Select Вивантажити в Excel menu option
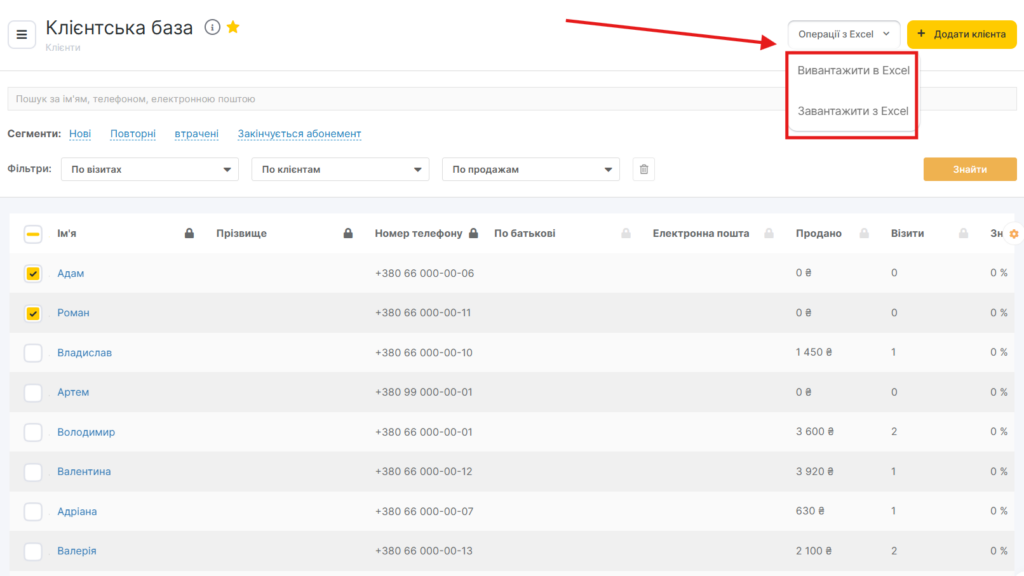The height and width of the screenshot is (576, 1024). click(x=852, y=71)
